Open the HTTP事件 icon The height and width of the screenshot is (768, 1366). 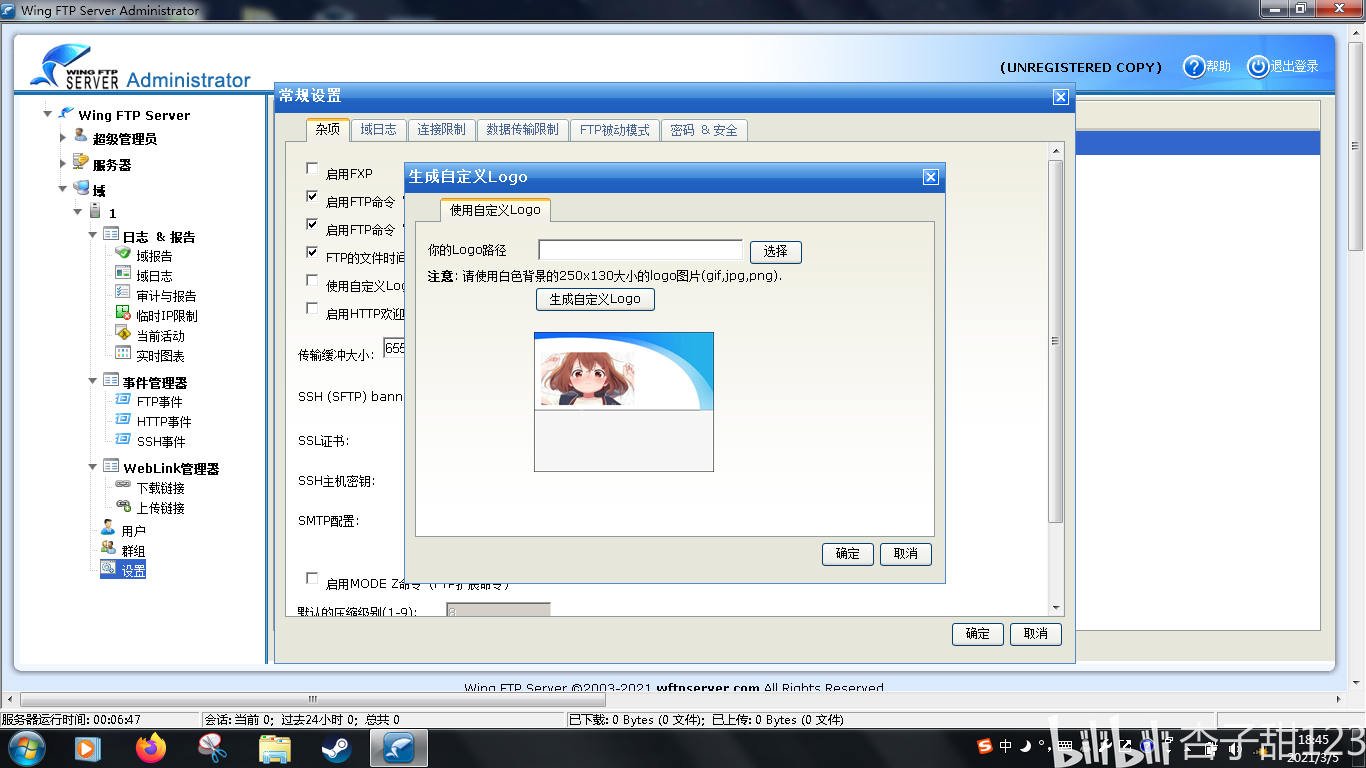(123, 419)
